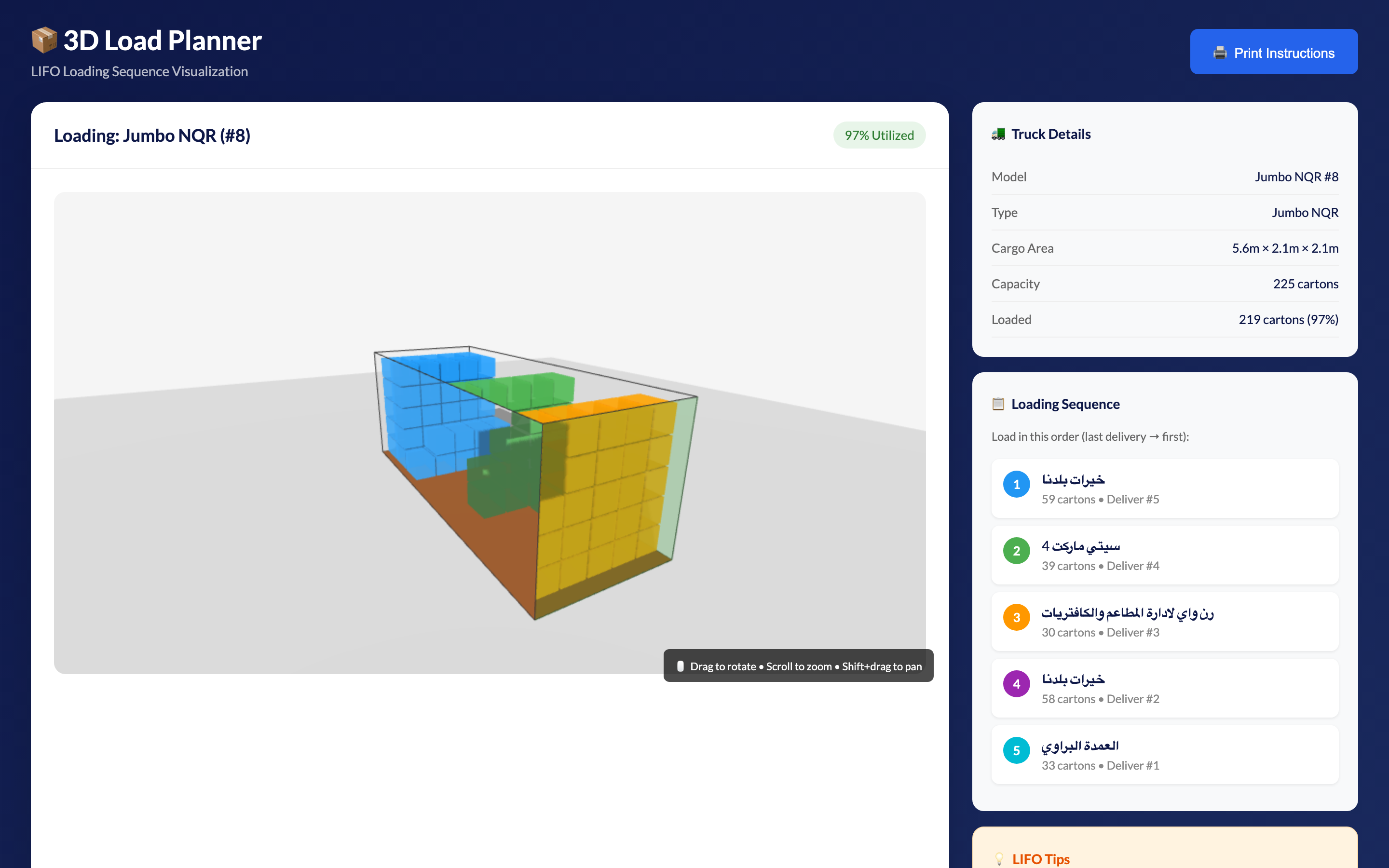
Task: Click the Capacity label
Action: click(x=1015, y=284)
